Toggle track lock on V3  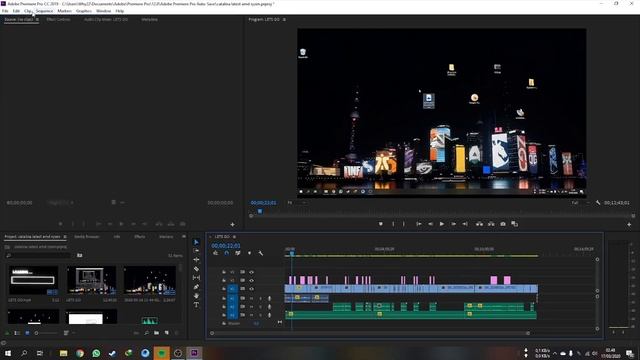pos(224,272)
